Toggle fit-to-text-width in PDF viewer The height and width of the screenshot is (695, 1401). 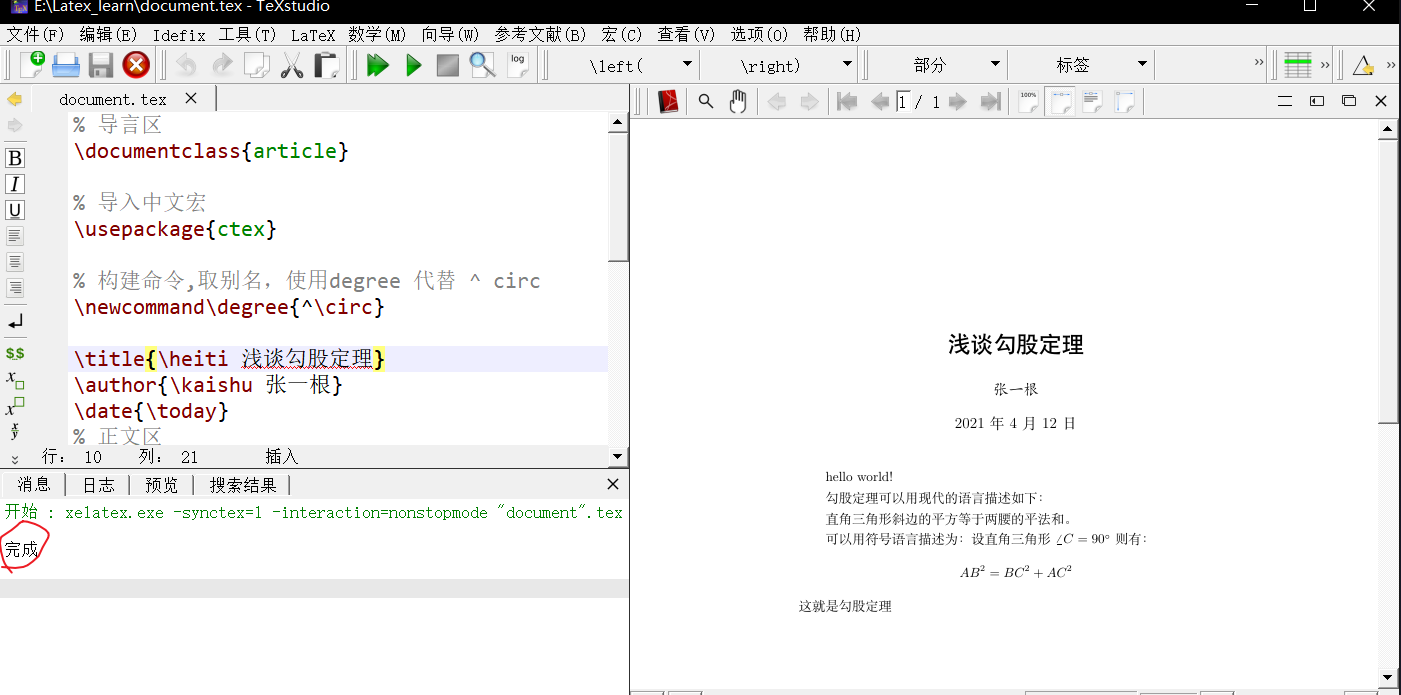click(1093, 101)
